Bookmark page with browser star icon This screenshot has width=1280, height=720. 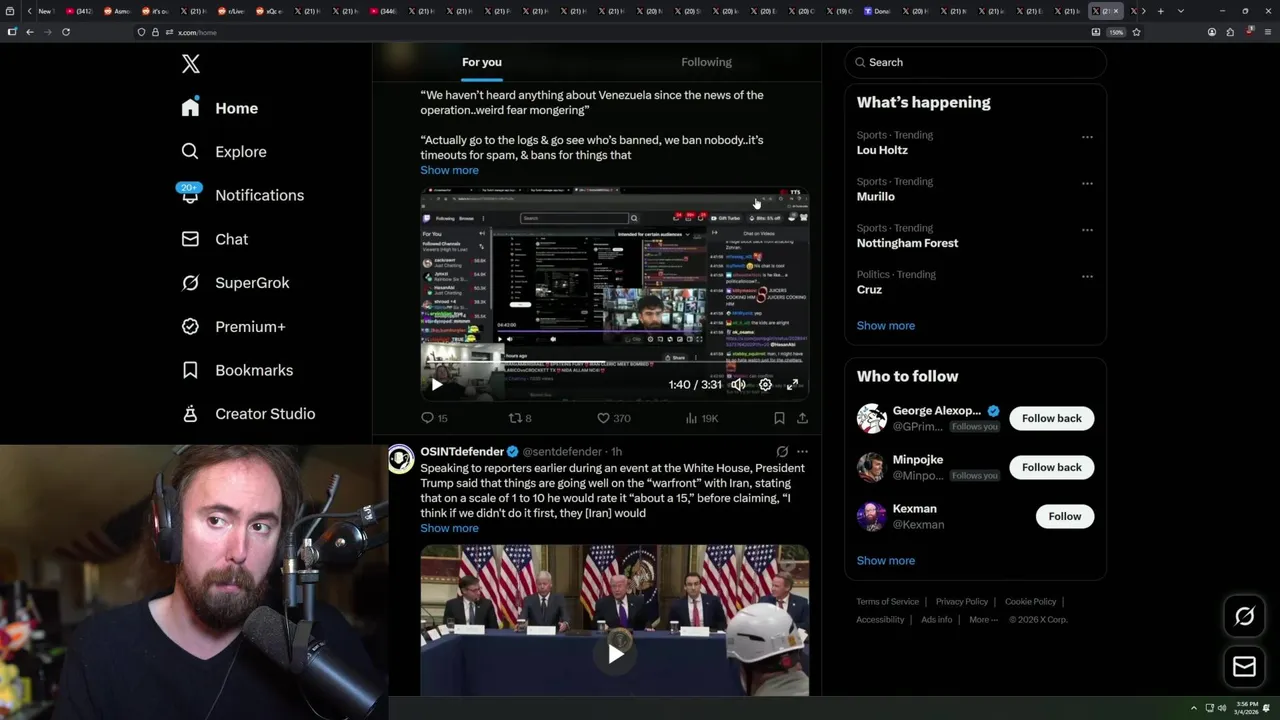(1136, 32)
